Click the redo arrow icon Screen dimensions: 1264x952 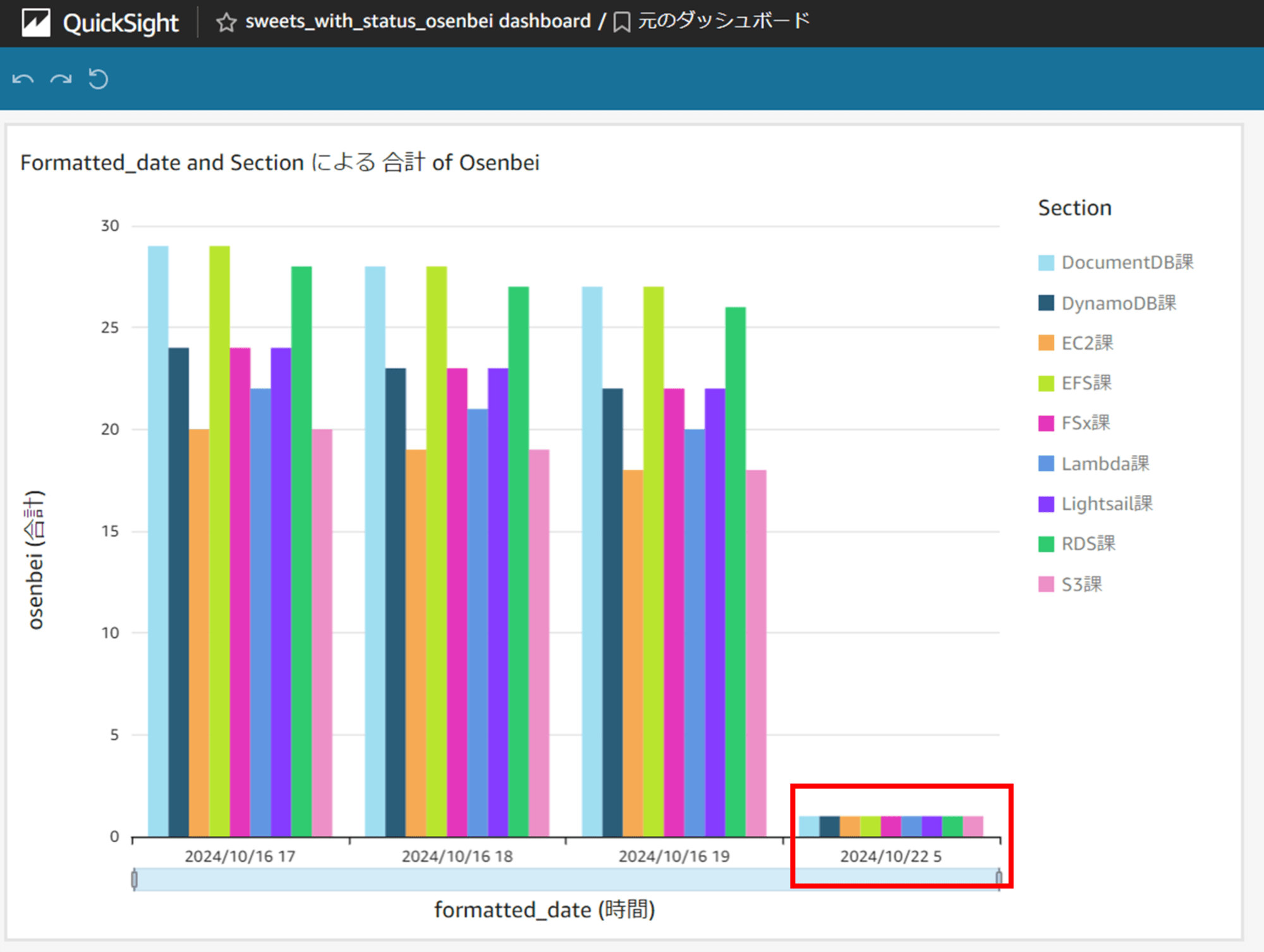(61, 79)
